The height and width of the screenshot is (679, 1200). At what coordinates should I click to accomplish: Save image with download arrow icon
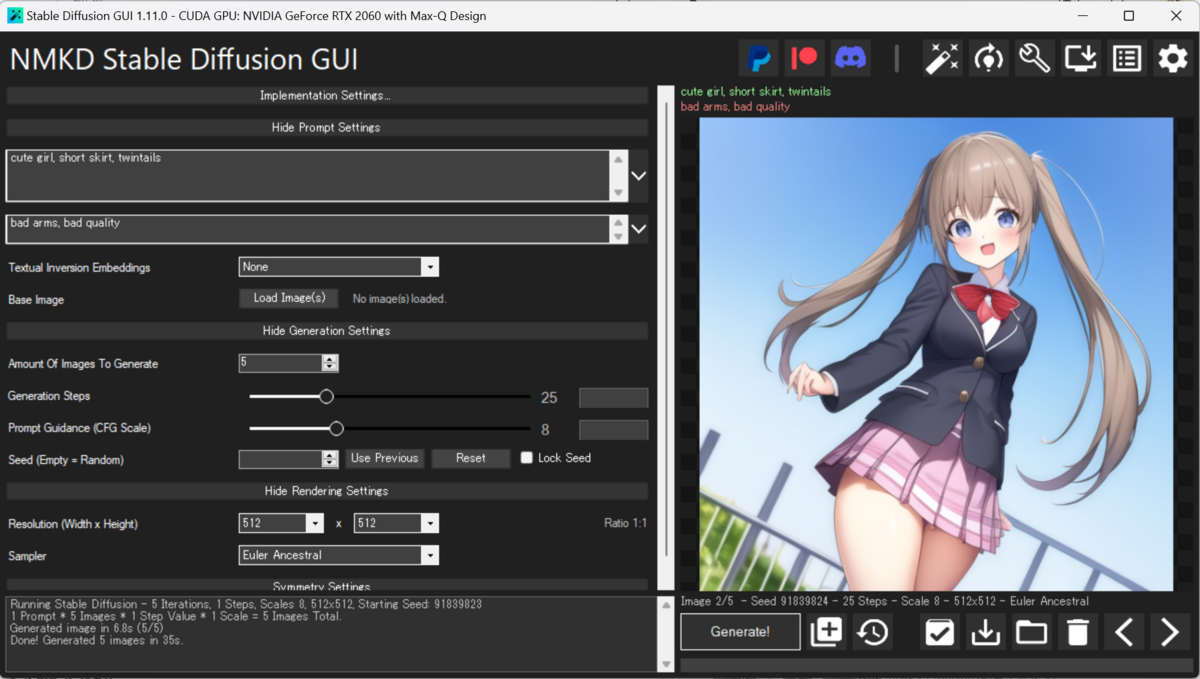[x=986, y=632]
